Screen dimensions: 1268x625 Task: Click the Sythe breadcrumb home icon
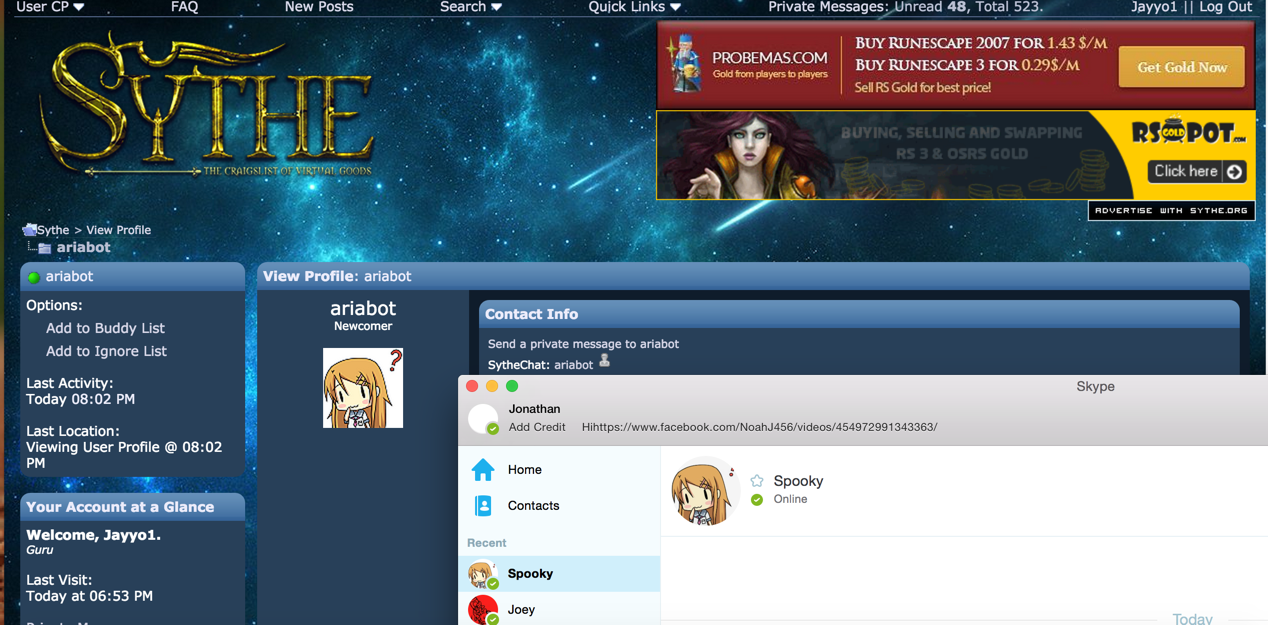[x=29, y=229]
